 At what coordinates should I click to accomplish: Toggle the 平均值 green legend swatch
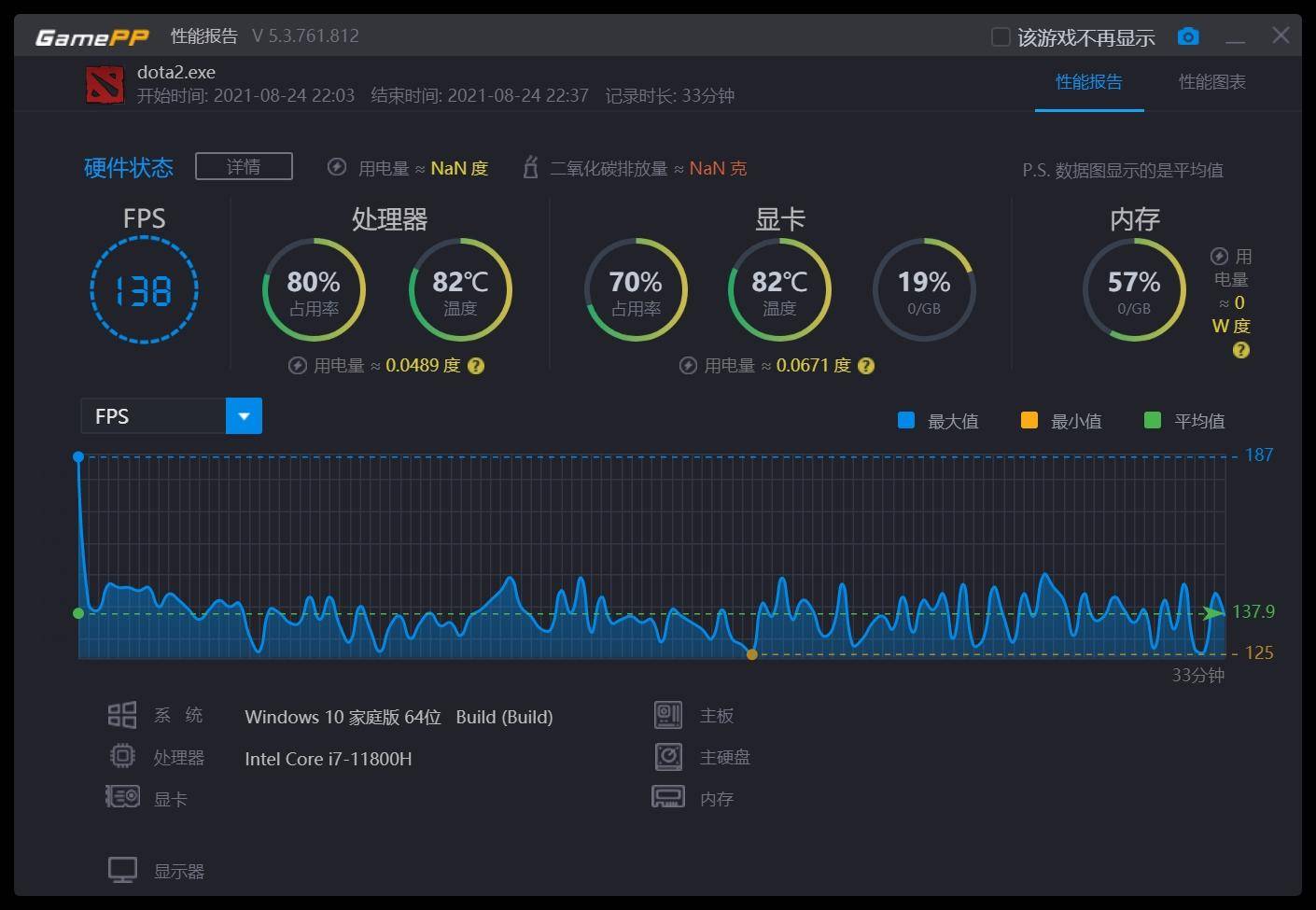click(1152, 420)
